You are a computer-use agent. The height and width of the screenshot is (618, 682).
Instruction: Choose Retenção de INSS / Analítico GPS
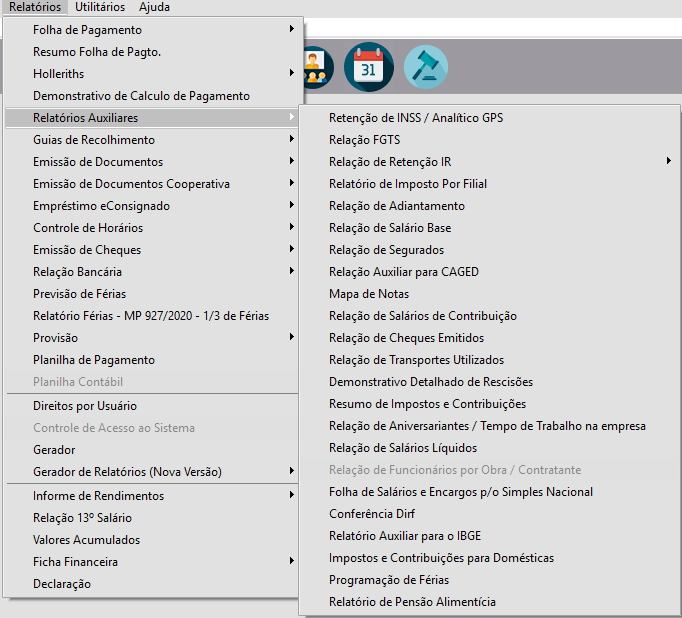tap(416, 118)
